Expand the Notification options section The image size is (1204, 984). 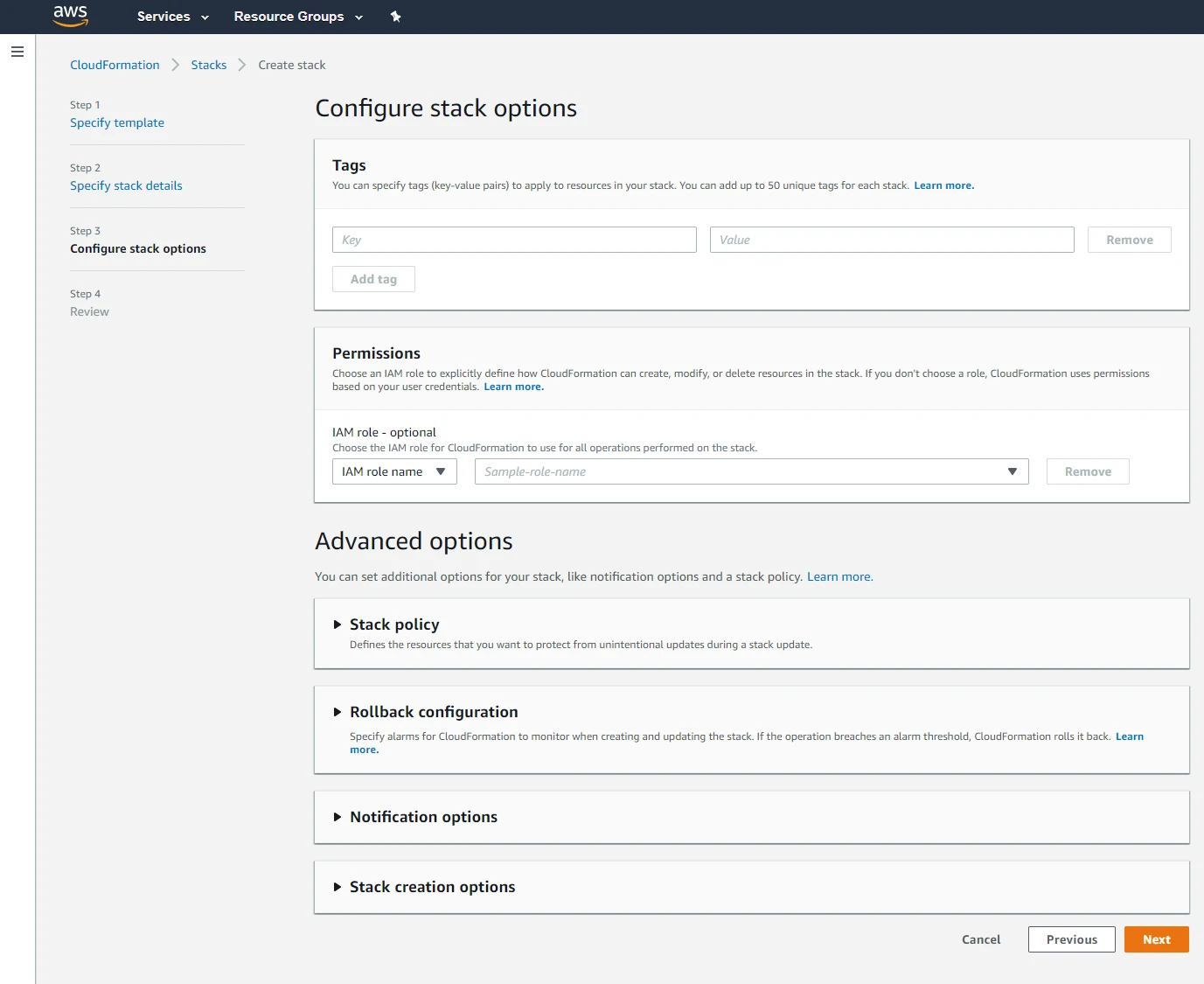coord(422,817)
